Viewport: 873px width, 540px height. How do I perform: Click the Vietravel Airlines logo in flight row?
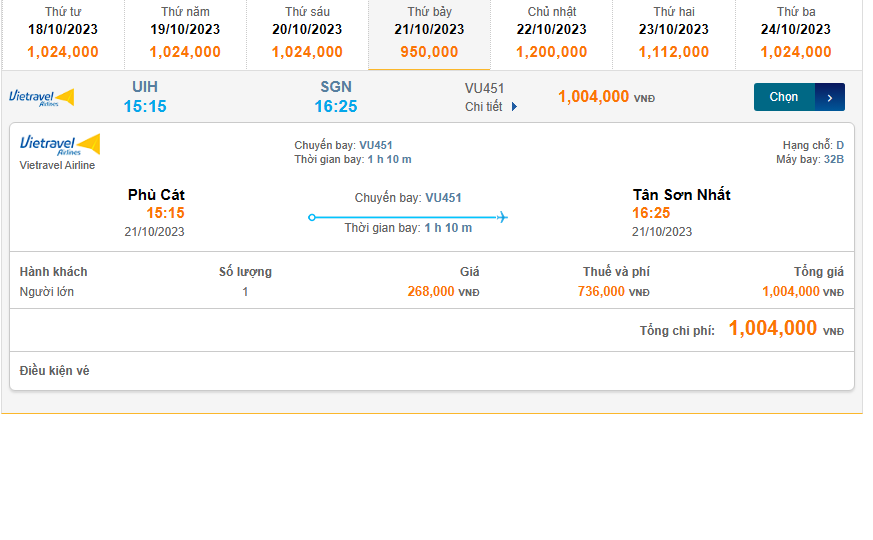tap(41, 97)
